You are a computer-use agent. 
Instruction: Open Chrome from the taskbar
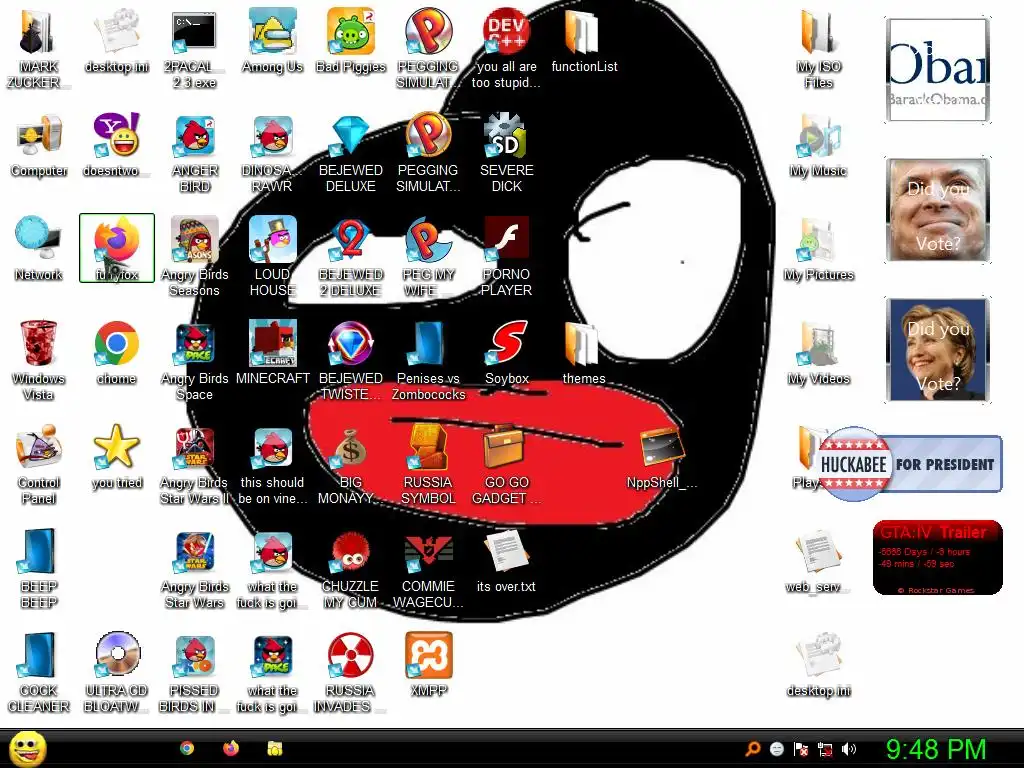[x=187, y=748]
